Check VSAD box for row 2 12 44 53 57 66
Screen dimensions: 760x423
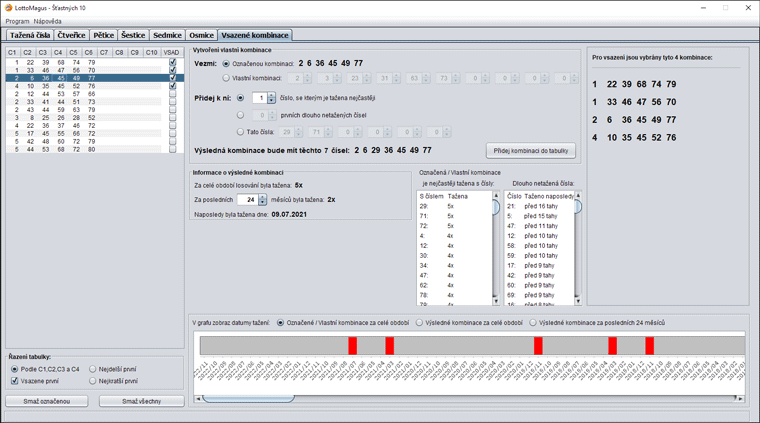click(x=172, y=94)
